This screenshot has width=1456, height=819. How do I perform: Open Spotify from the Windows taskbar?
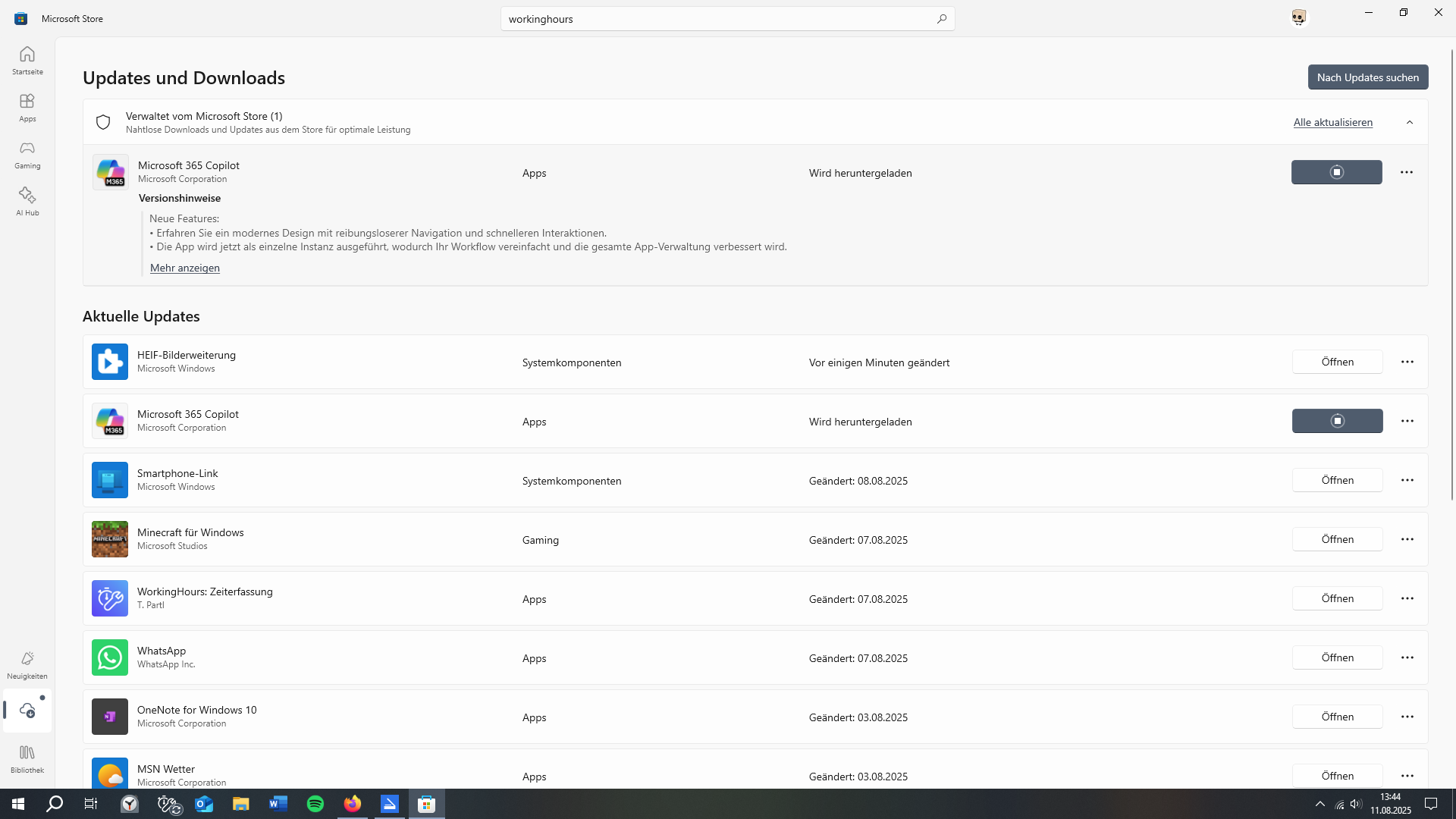pyautogui.click(x=315, y=804)
